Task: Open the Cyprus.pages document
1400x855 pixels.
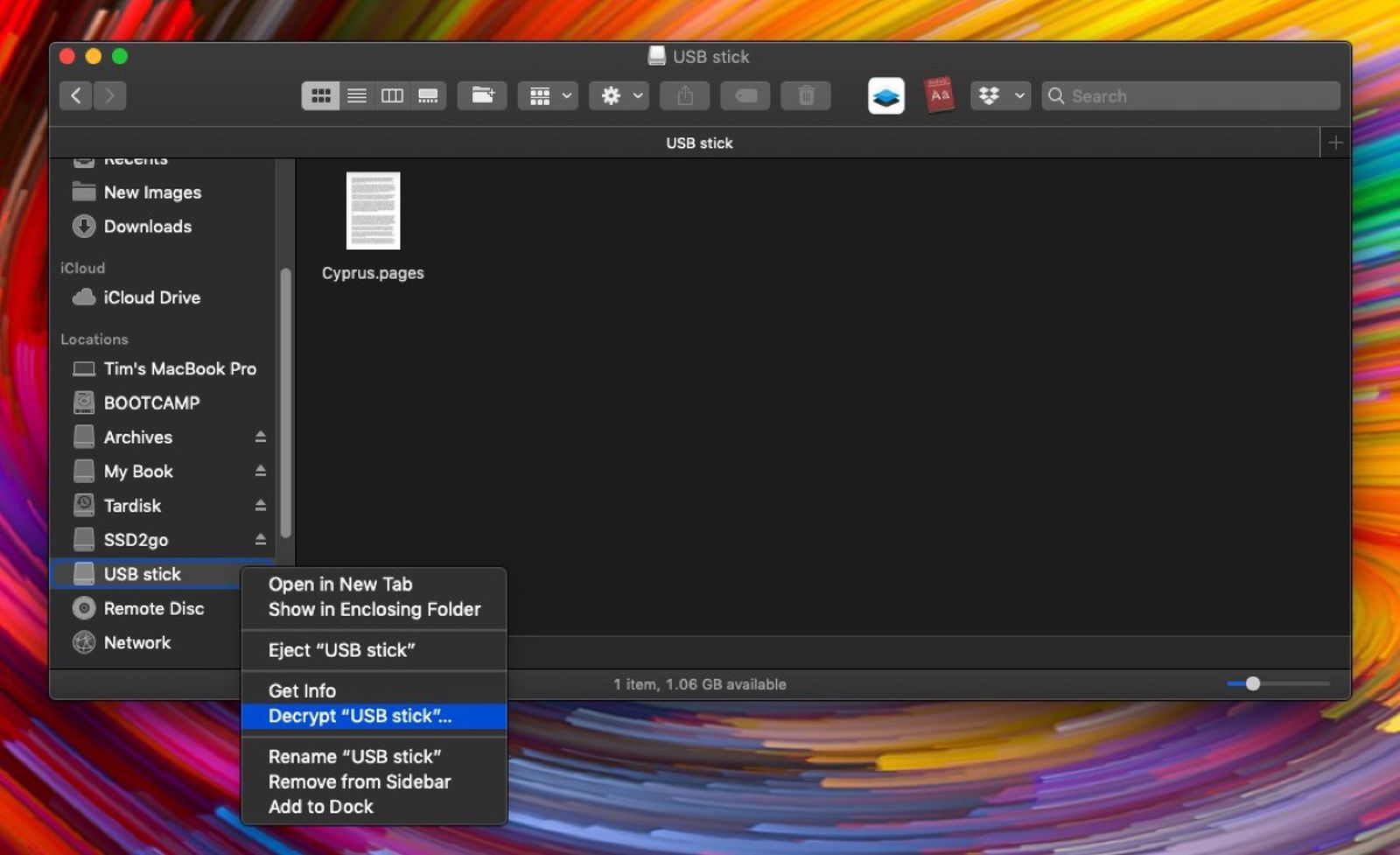Action: (374, 210)
